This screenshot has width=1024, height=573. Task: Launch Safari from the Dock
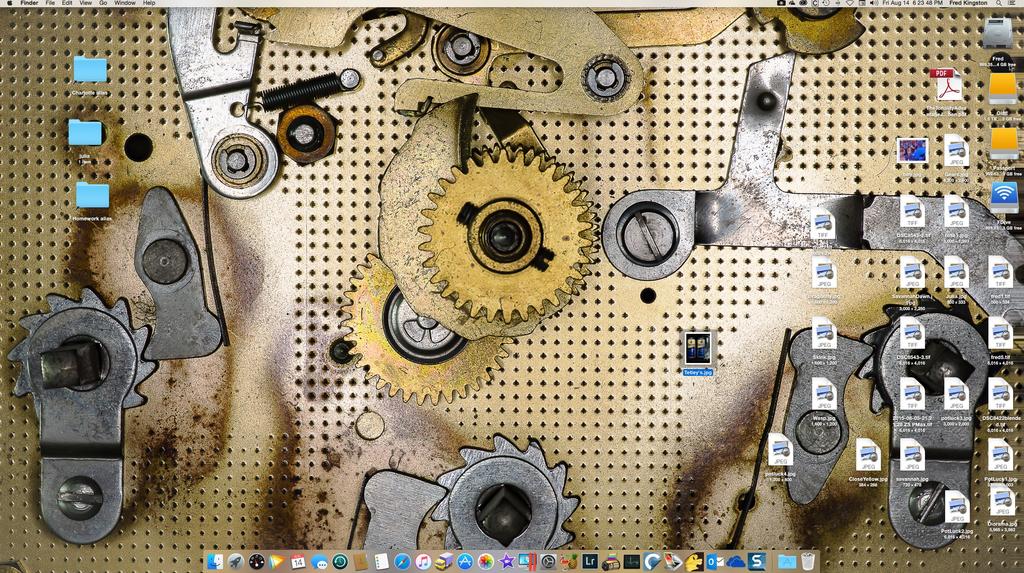[402, 562]
